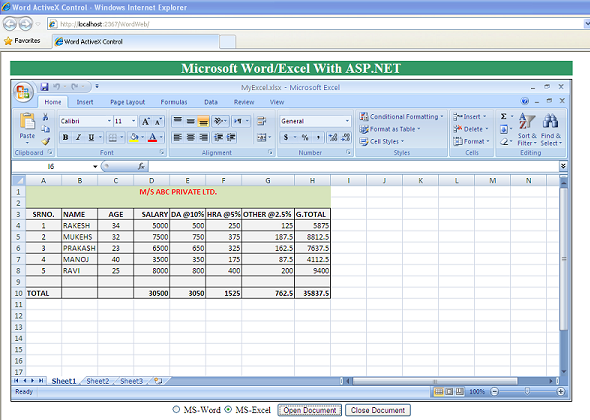Cut selection with the scissors icon
Viewport: 590px width, 420px height.
coord(46,117)
